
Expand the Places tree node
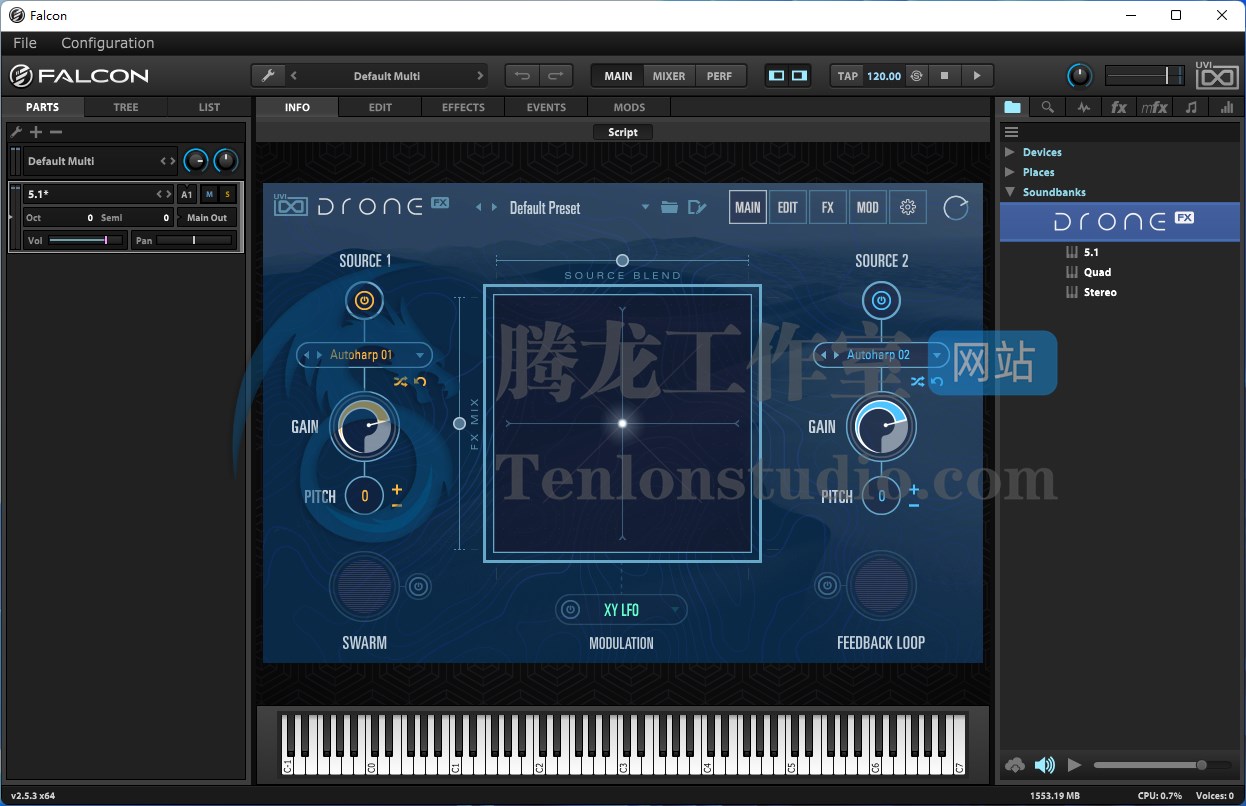[x=1009, y=172]
